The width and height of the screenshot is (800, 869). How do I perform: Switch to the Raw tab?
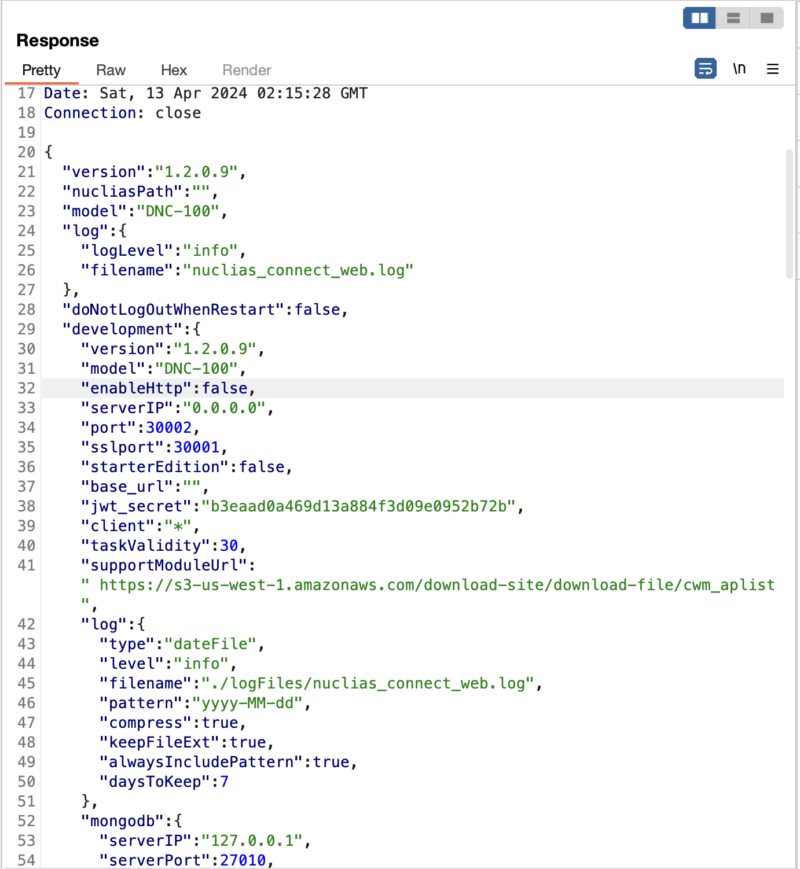tap(111, 70)
